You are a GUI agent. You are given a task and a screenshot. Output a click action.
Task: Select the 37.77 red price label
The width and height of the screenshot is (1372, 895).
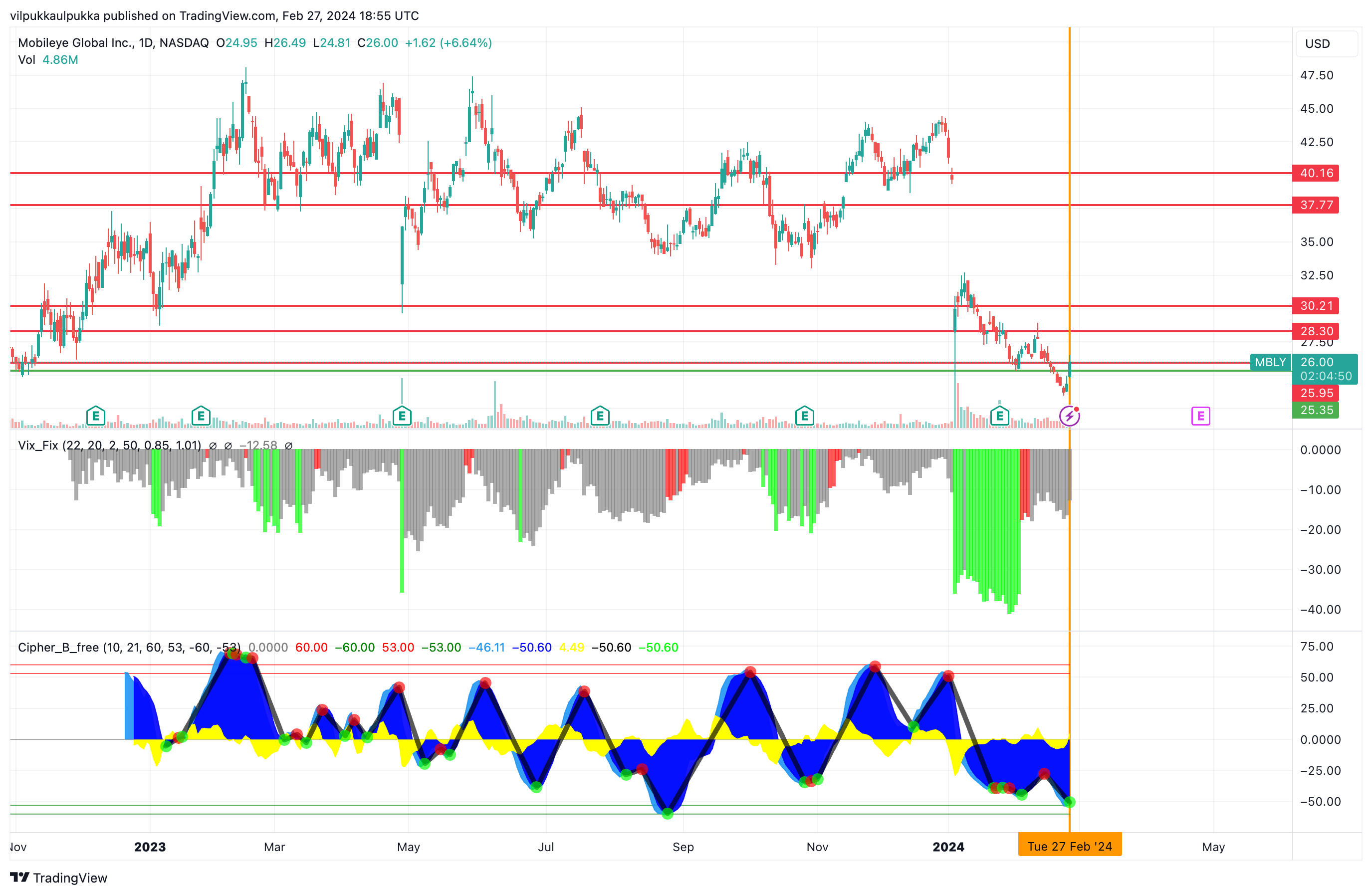pos(1316,205)
